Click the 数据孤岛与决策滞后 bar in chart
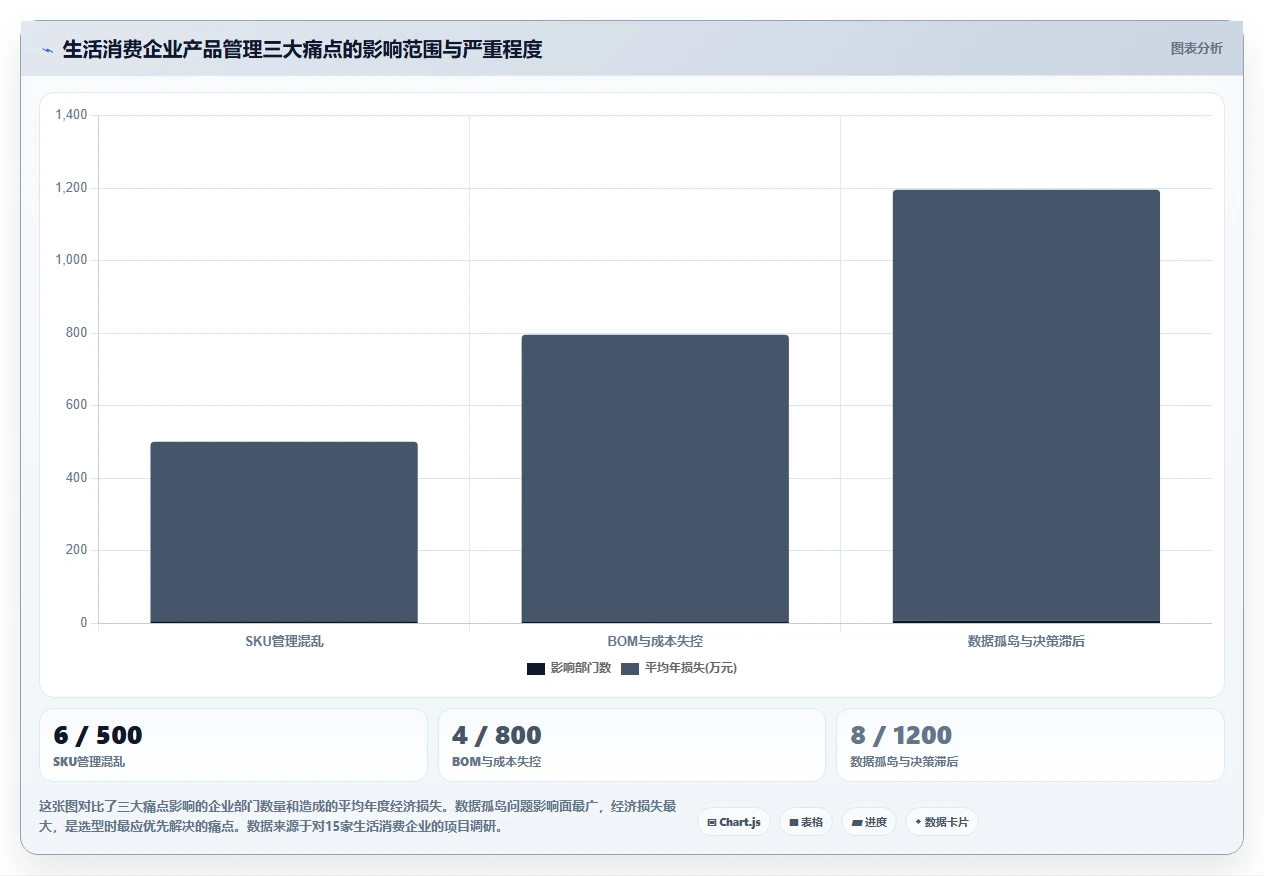The height and width of the screenshot is (876, 1264). click(x=1026, y=406)
